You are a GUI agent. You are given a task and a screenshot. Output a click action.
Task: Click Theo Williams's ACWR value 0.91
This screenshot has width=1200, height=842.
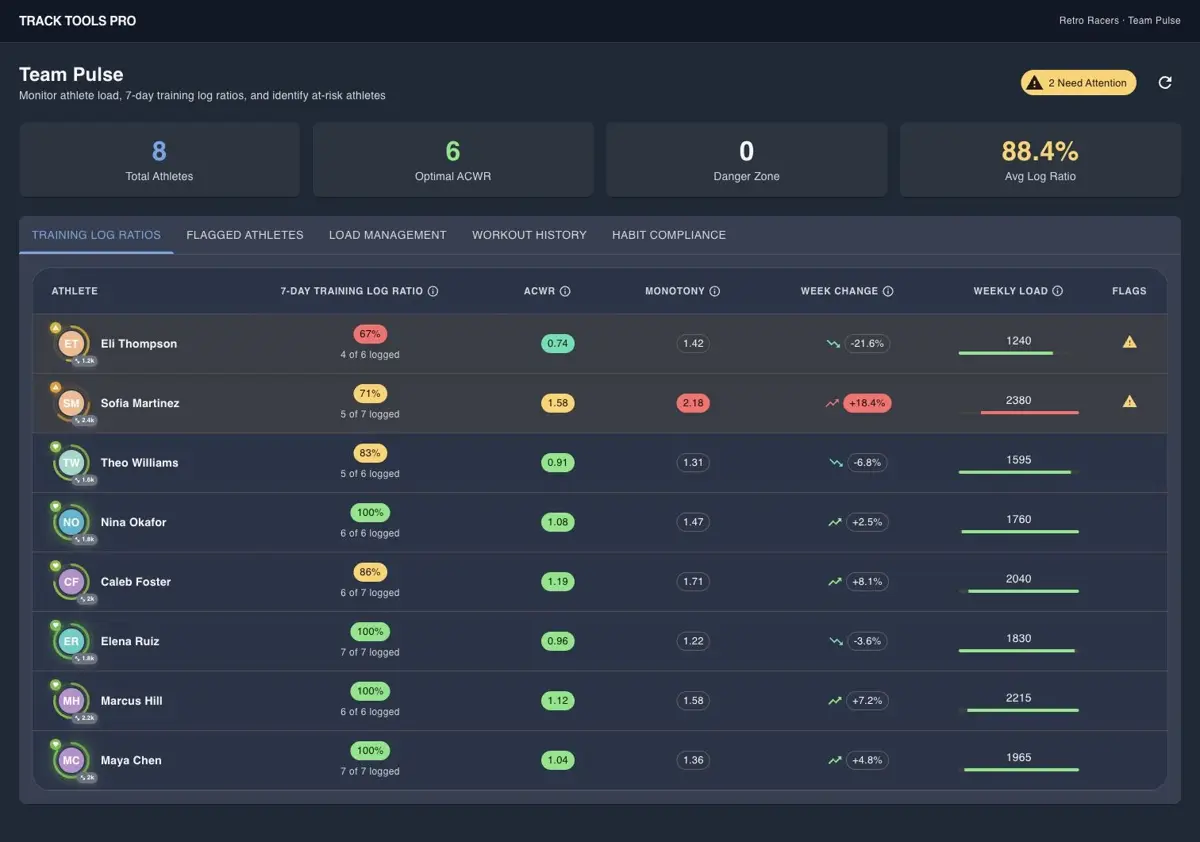[x=558, y=462]
